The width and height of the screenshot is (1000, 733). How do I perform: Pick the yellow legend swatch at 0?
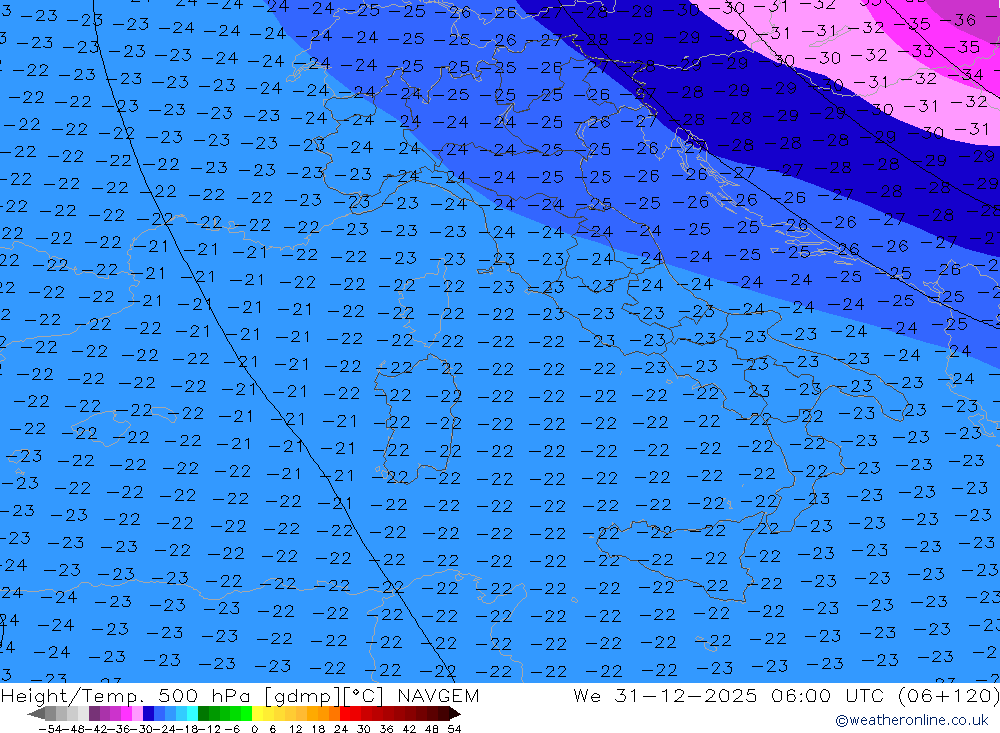(258, 714)
